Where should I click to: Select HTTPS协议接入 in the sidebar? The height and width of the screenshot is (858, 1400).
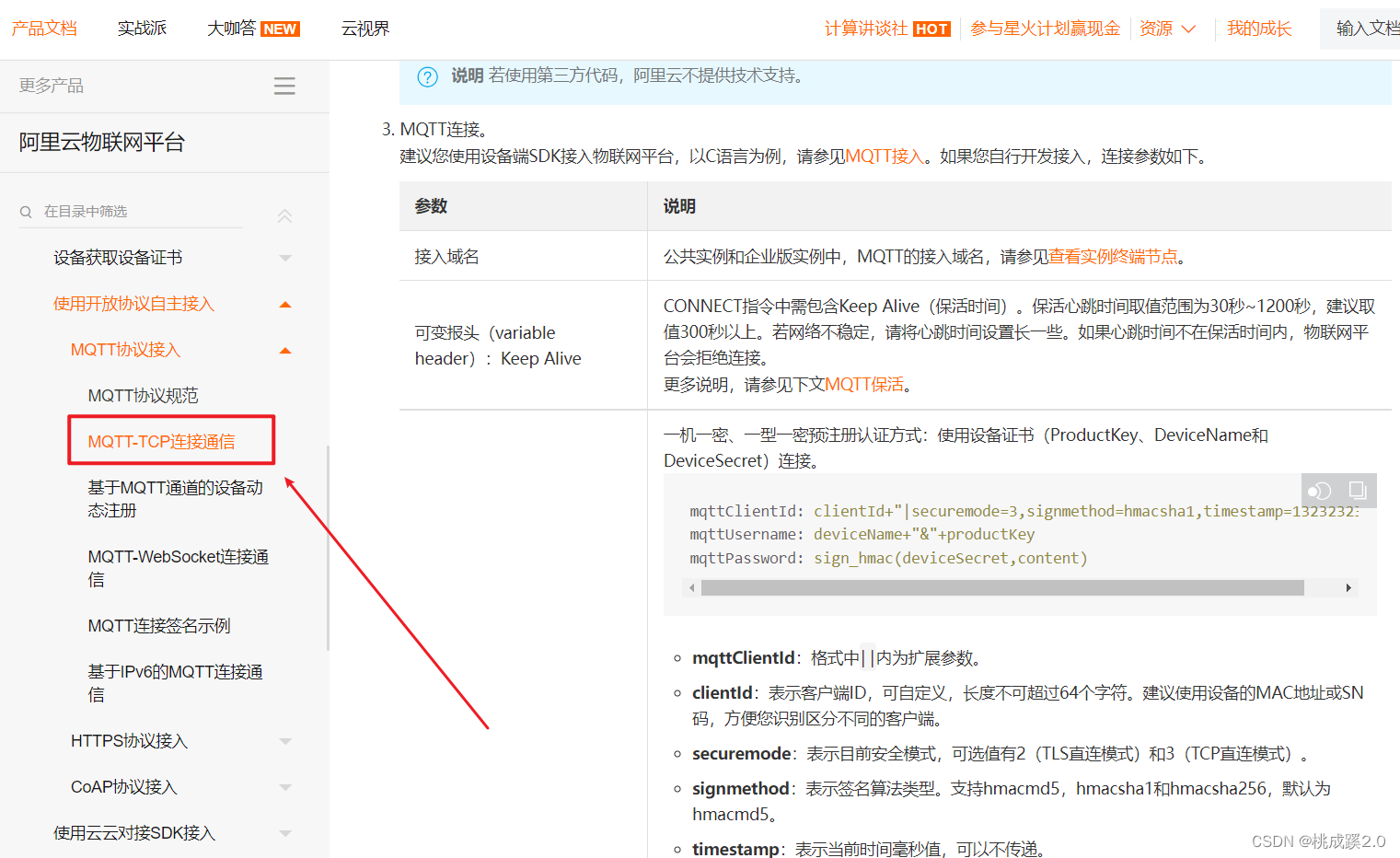(x=129, y=741)
